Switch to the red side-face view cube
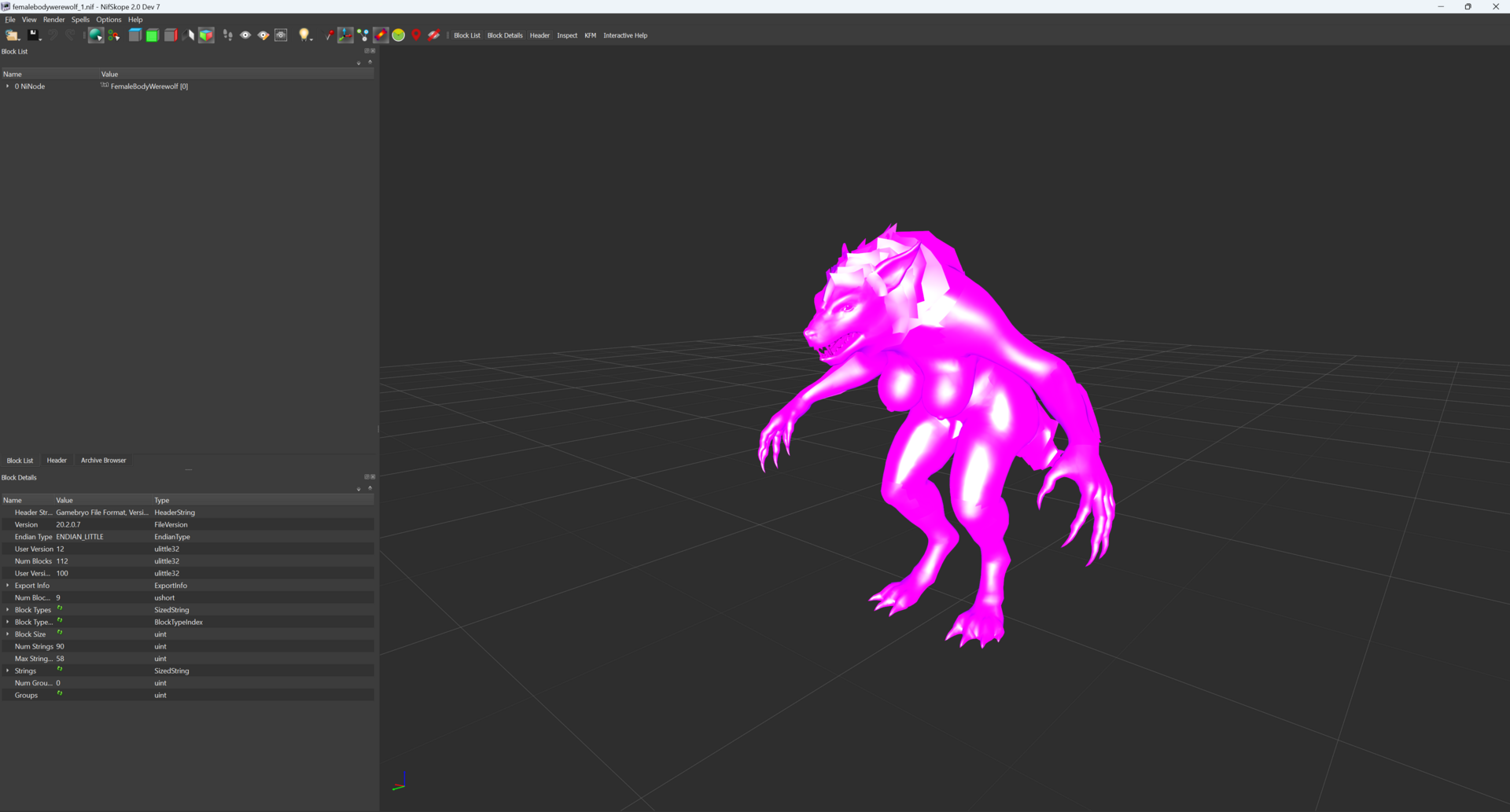Screen dimensions: 1510x812 click(x=171, y=35)
